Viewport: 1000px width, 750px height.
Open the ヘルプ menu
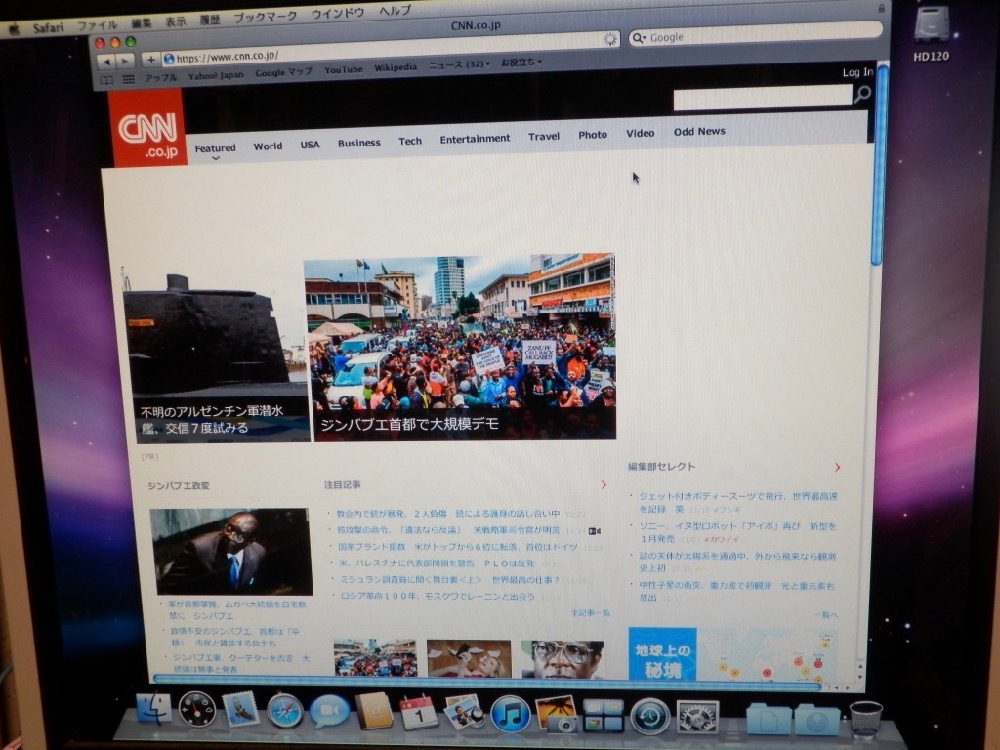click(x=395, y=11)
